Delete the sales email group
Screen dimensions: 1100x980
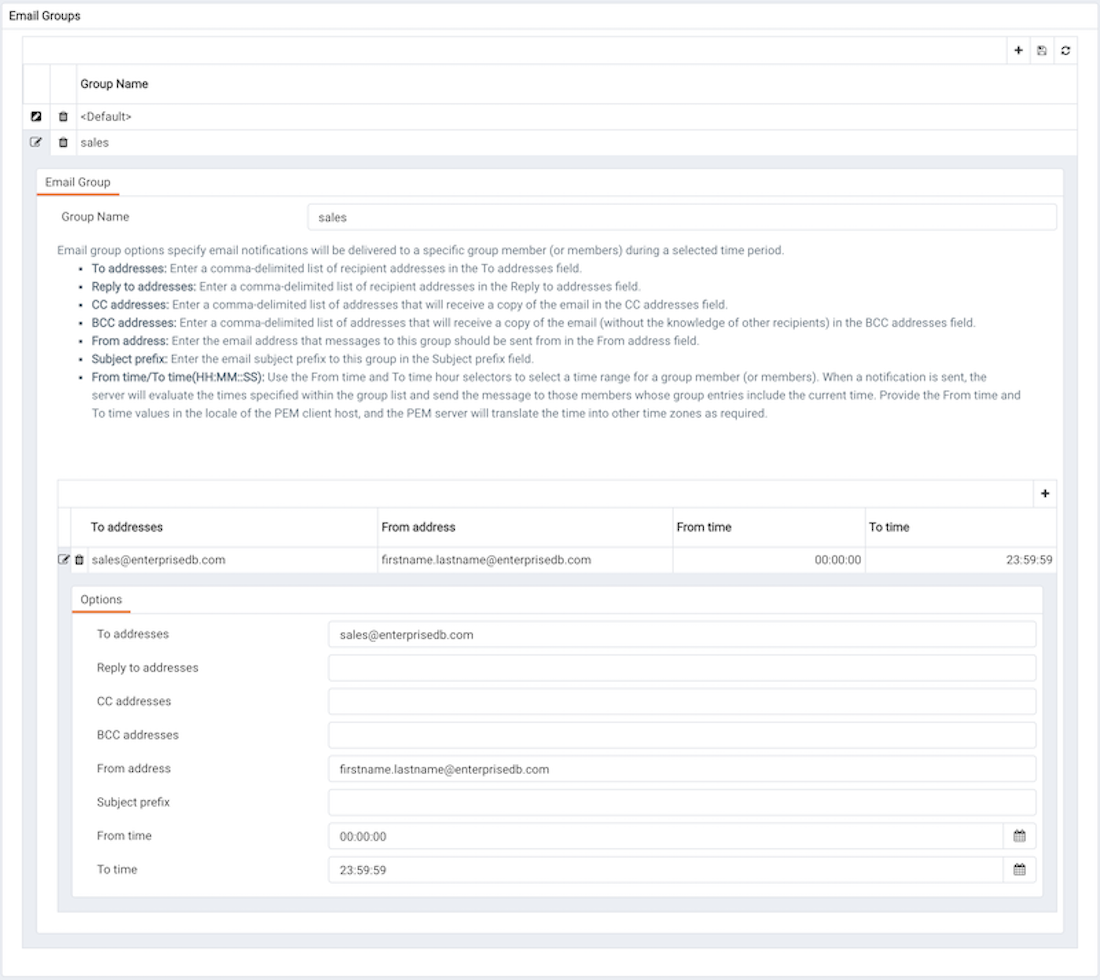[63, 142]
